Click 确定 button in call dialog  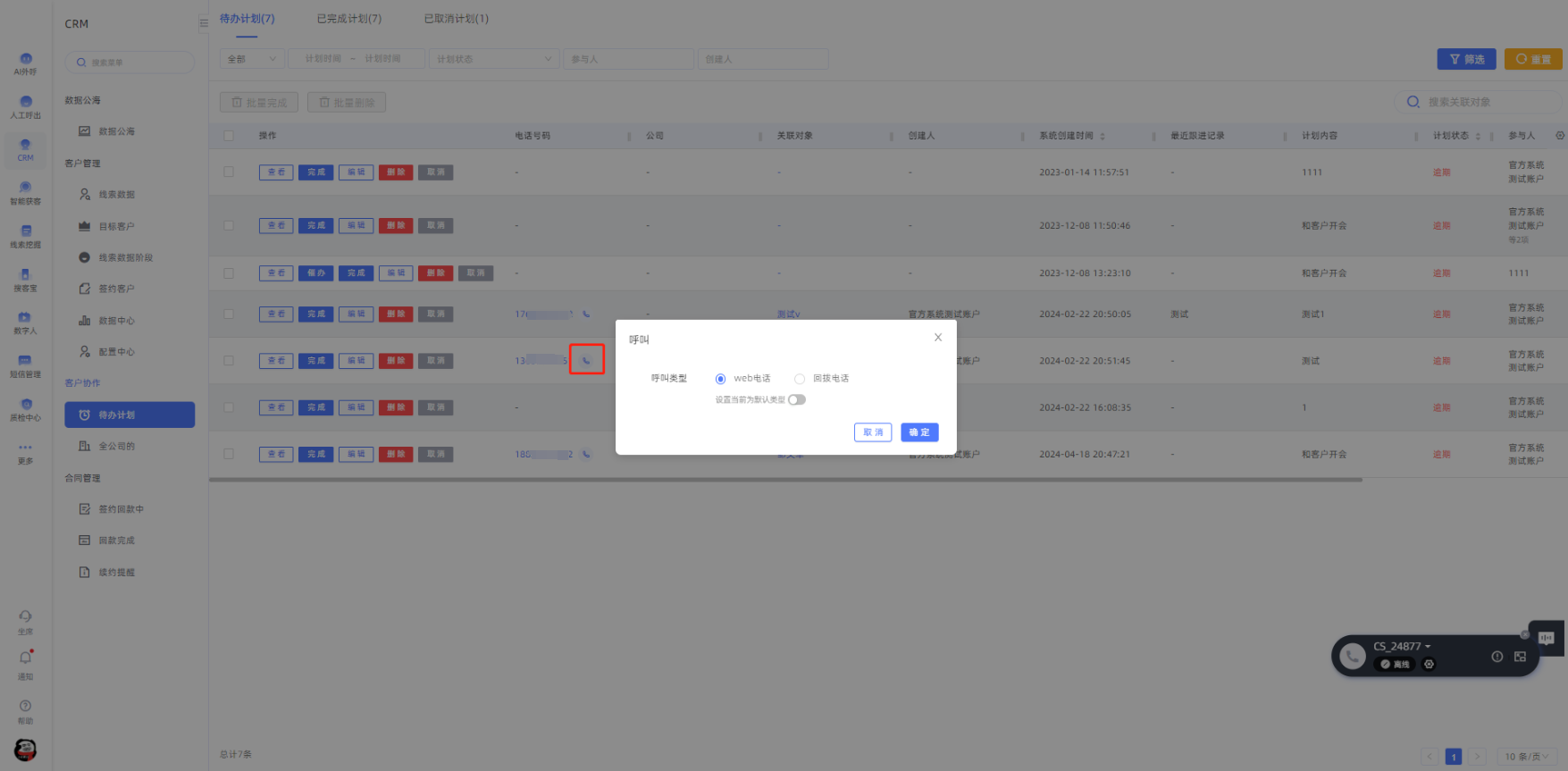918,432
